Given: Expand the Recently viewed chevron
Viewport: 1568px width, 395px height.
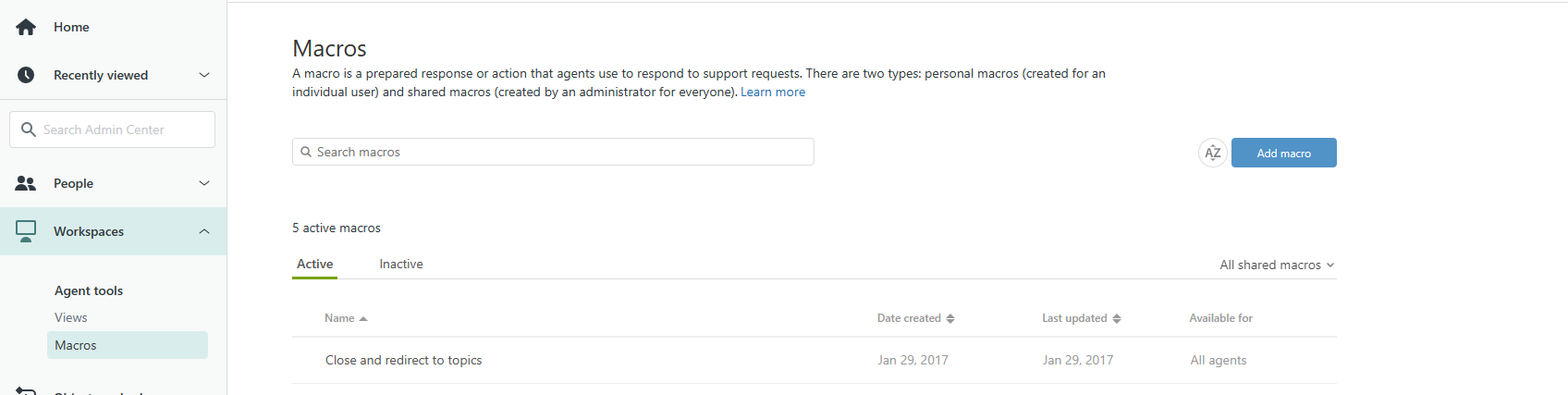Looking at the screenshot, I should 204,75.
